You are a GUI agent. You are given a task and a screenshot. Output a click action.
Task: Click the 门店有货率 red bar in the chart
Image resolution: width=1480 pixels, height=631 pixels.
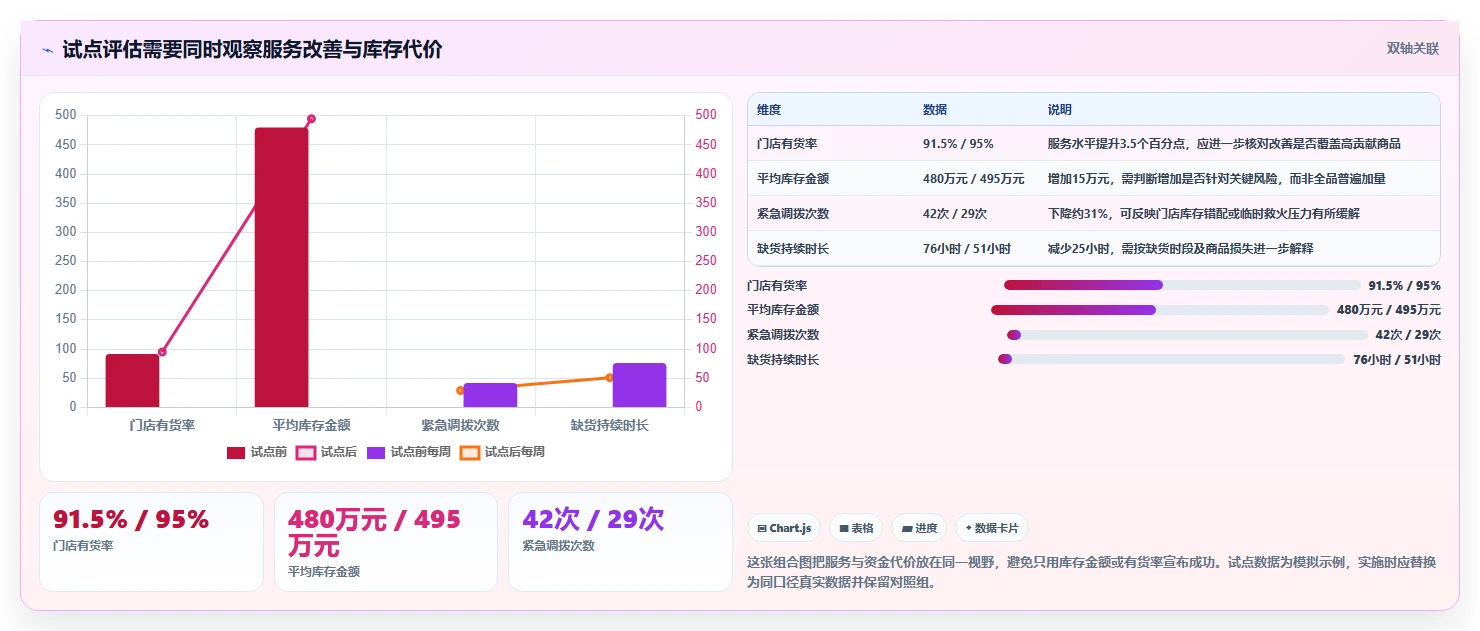[132, 380]
